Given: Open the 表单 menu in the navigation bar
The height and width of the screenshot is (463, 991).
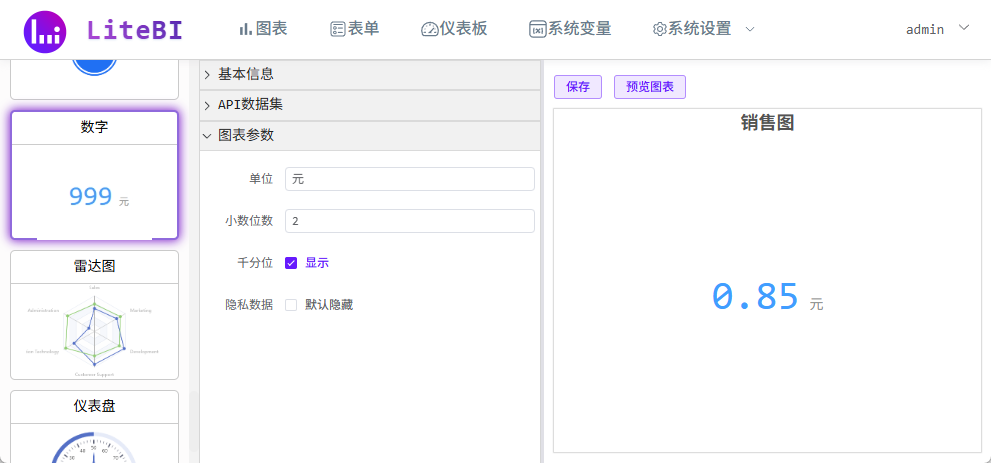Looking at the screenshot, I should [355, 28].
